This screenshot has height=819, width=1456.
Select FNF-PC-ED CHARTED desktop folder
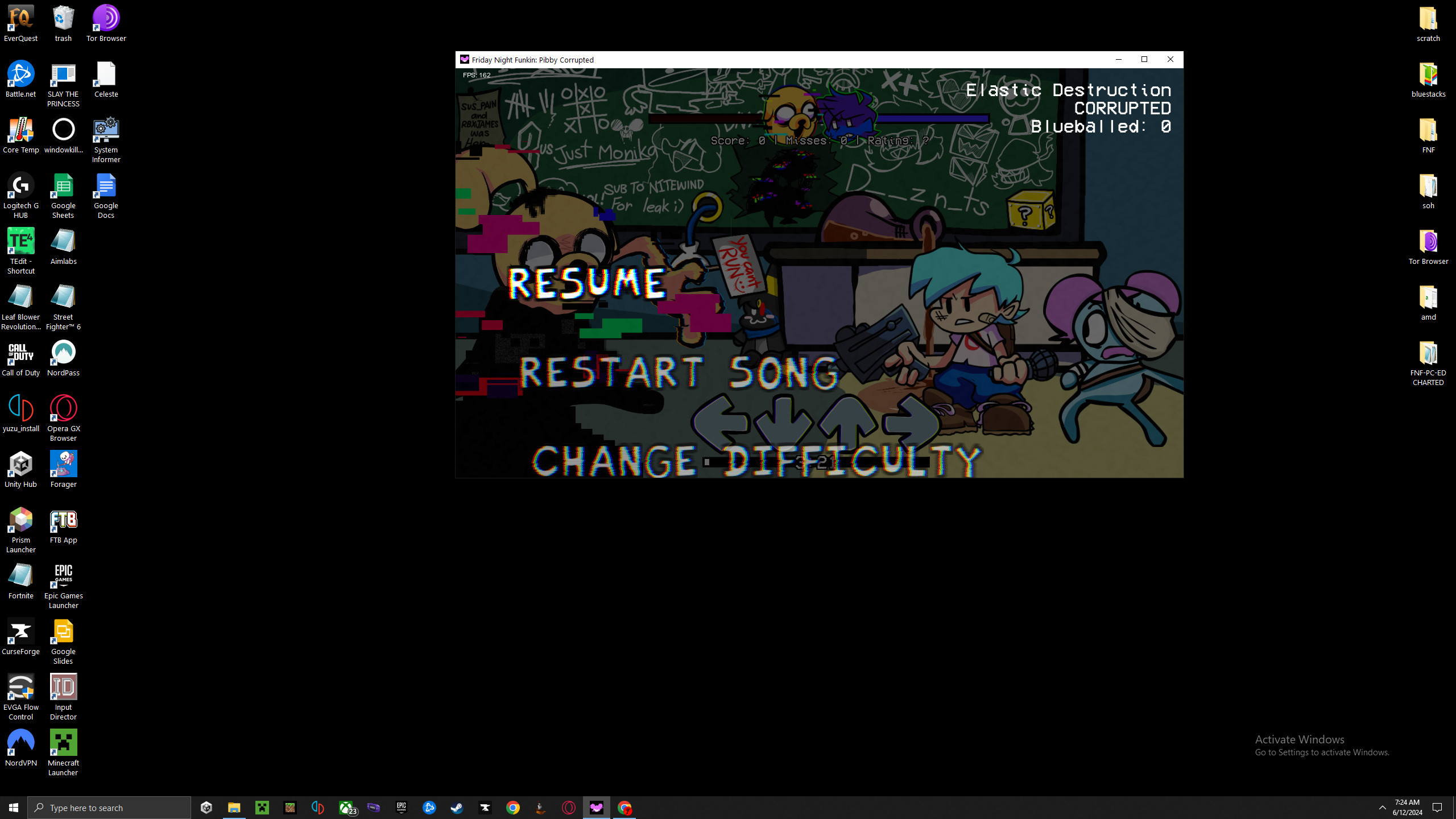1428,363
